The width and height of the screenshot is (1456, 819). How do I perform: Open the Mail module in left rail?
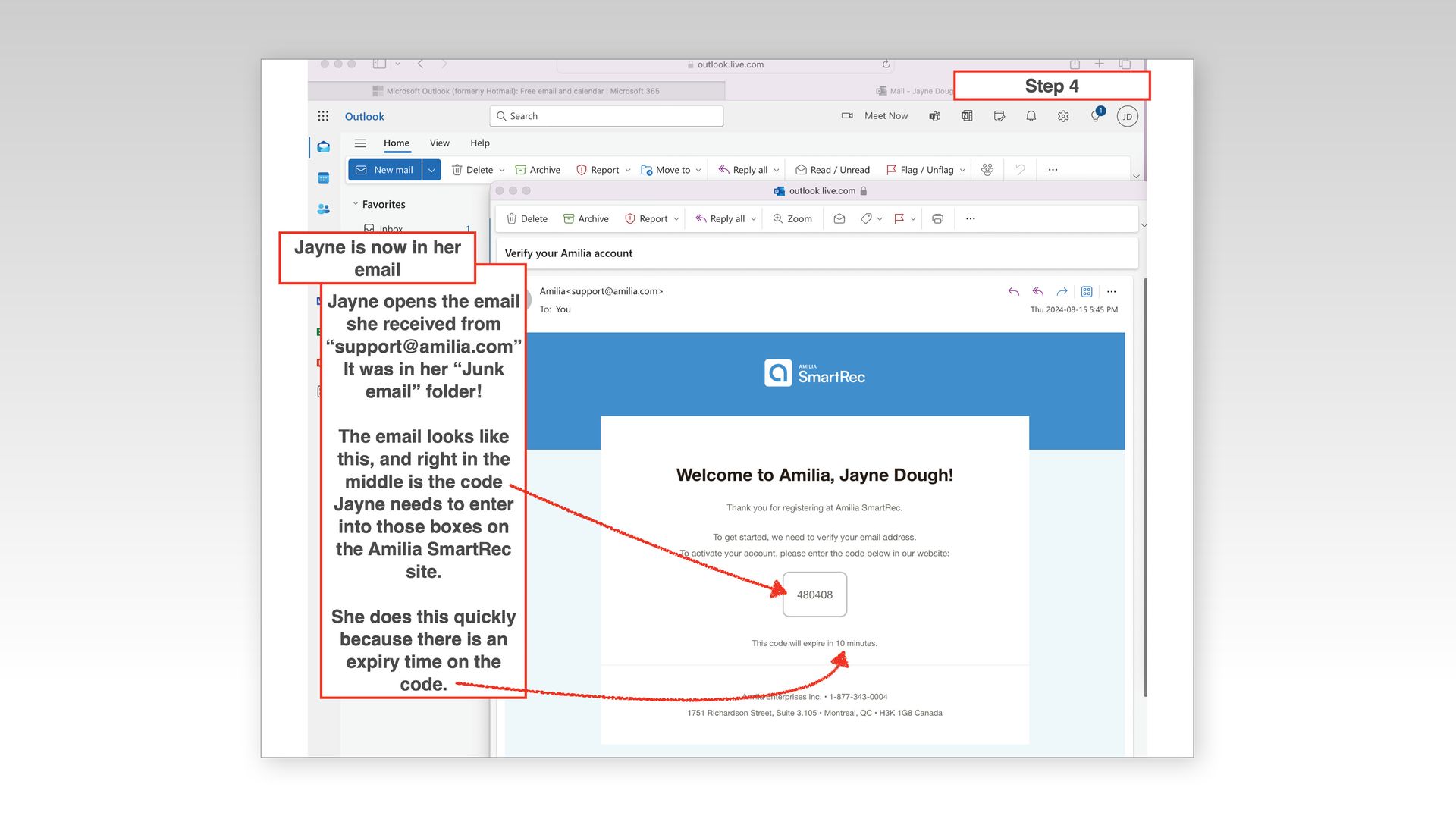coord(324,147)
